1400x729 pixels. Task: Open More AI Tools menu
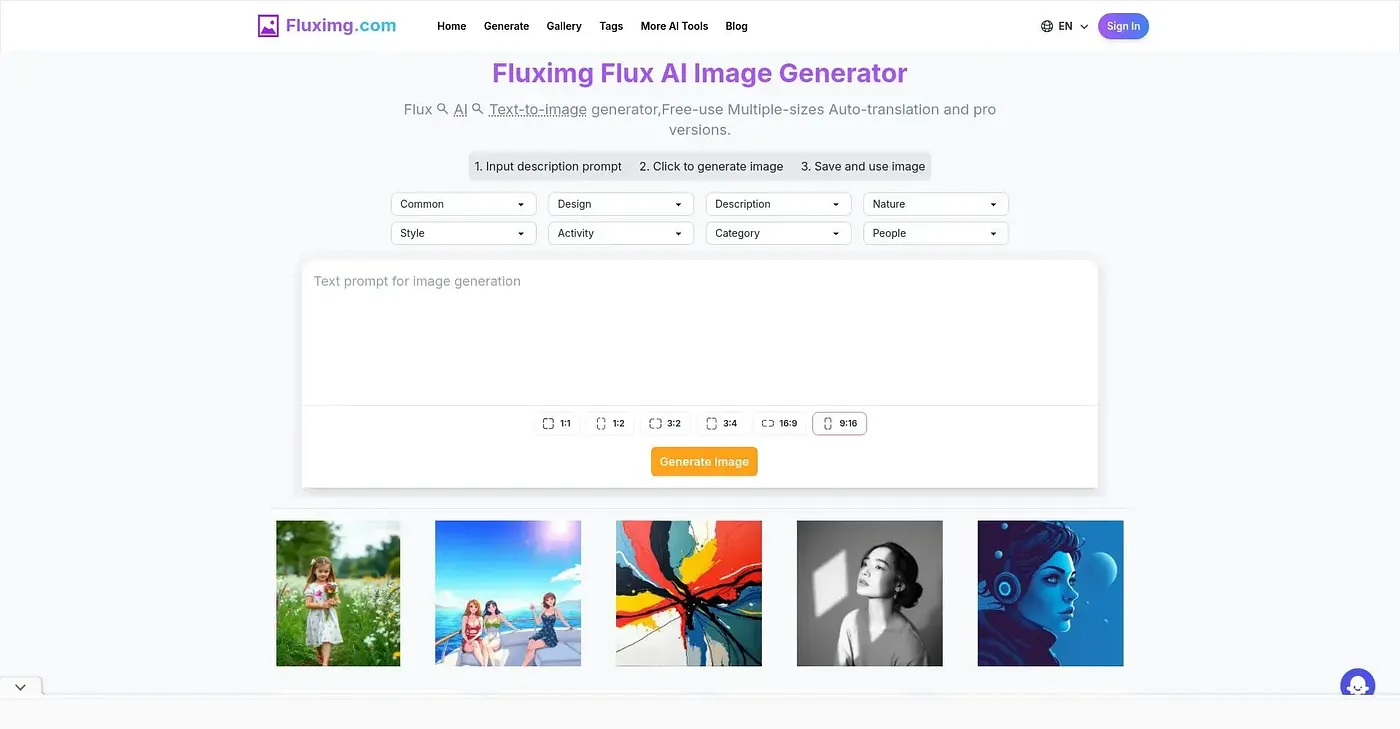[x=674, y=26]
